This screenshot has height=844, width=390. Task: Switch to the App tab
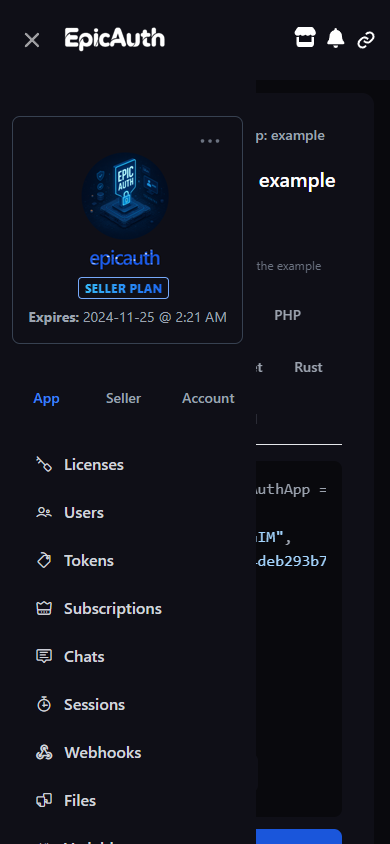click(x=46, y=398)
